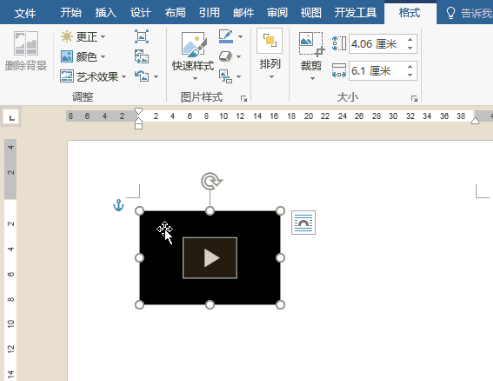The height and width of the screenshot is (381, 493).
Task: Click the Change Picture icon
Action: [142, 57]
